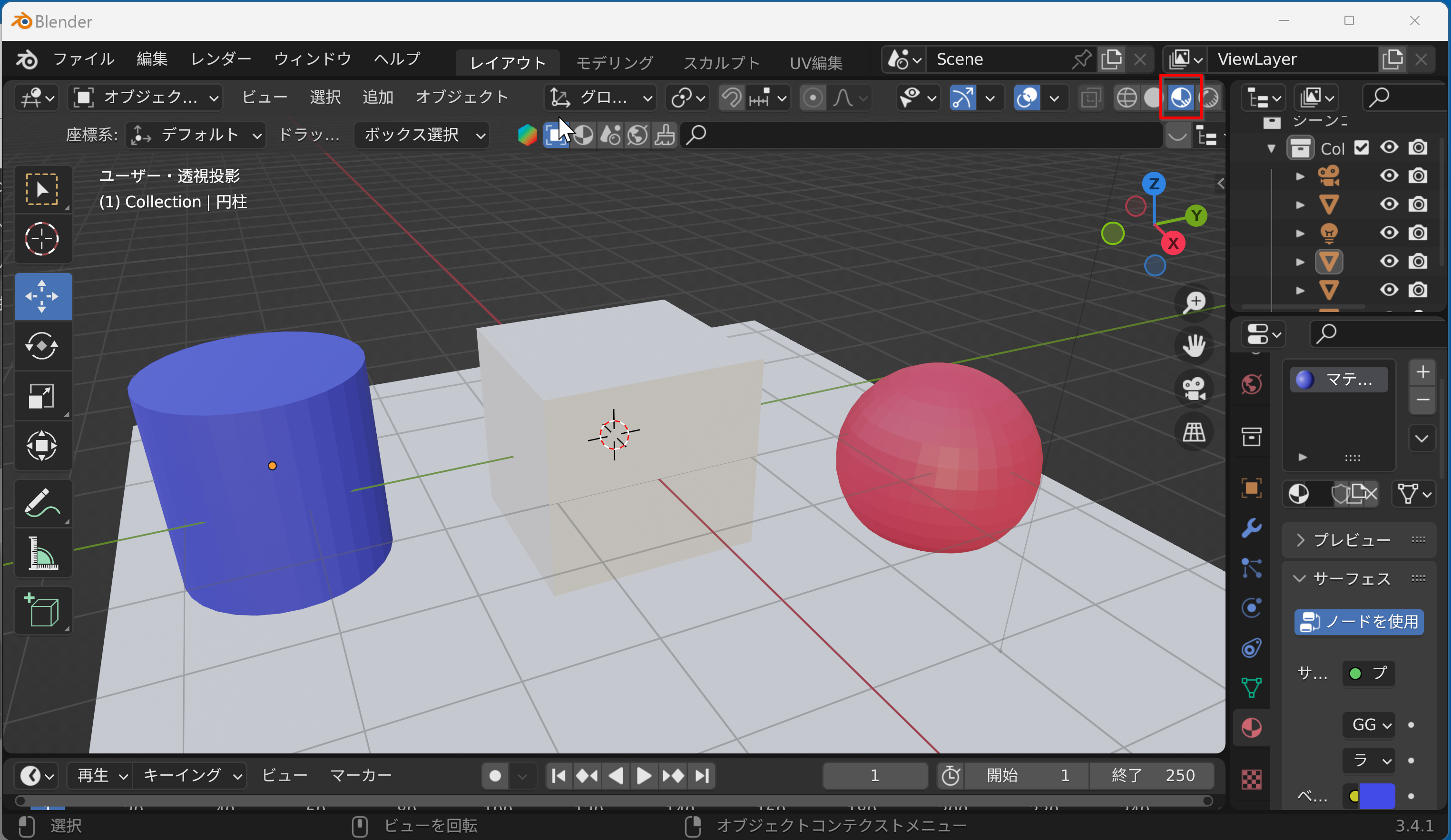Open the Render menu

[221, 59]
